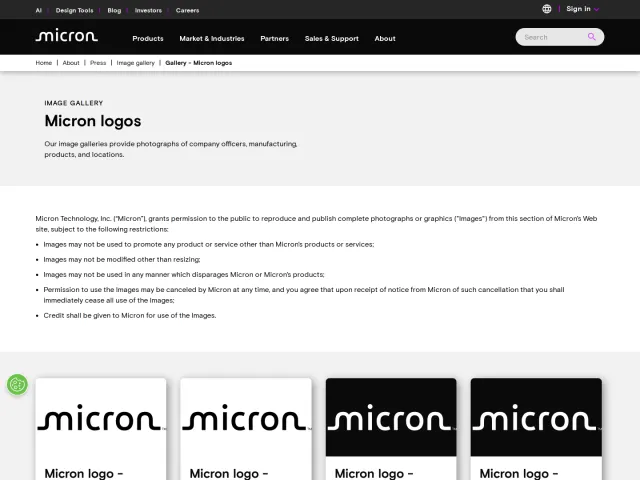Open first white-on-black Micron logo thumbnail
This screenshot has width=640, height=480.
pyautogui.click(x=391, y=417)
